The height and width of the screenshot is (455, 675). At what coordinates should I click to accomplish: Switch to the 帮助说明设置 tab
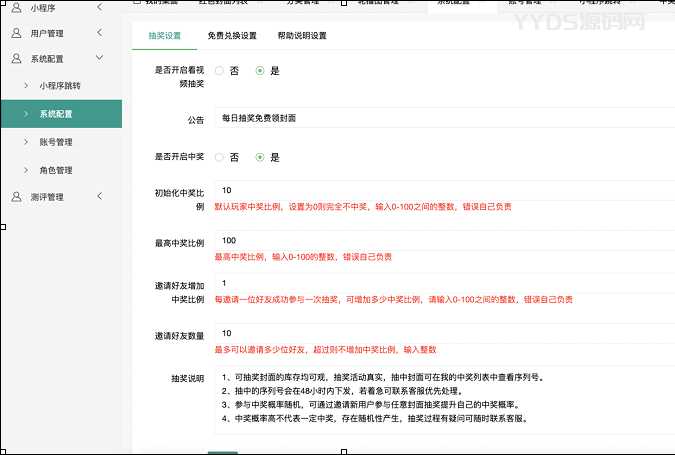pos(302,36)
